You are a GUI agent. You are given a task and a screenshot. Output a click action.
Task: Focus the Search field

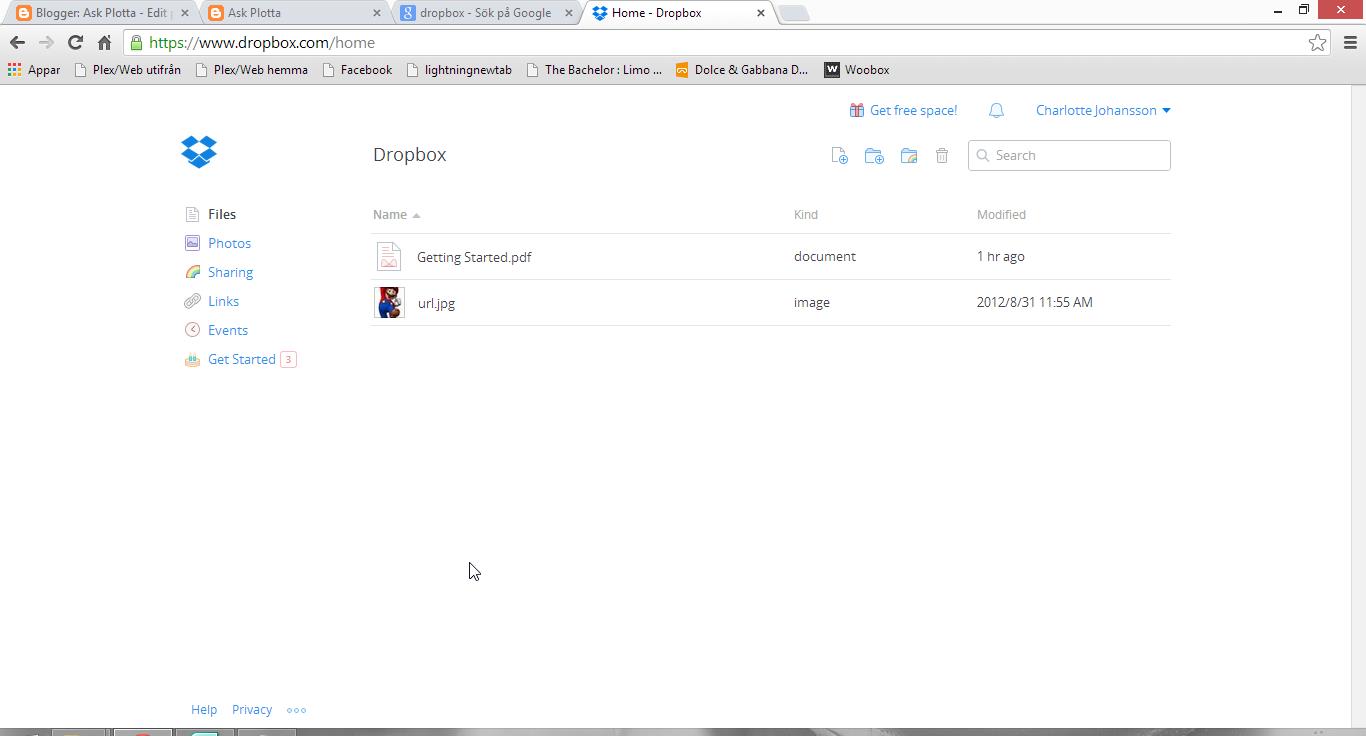[x=1069, y=155]
